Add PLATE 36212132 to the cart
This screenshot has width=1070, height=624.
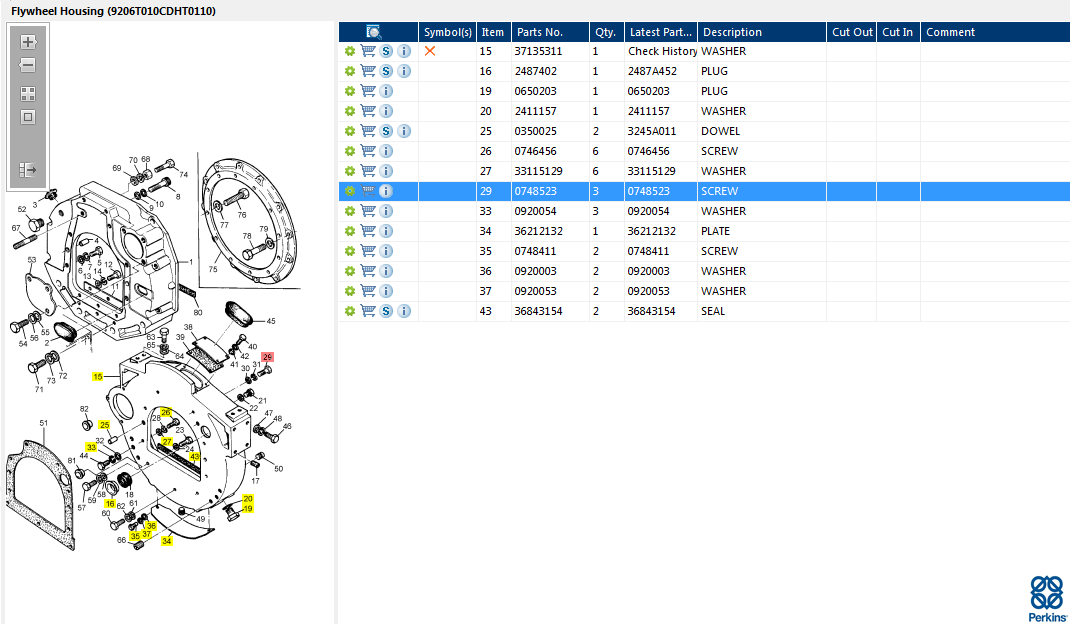coord(367,231)
